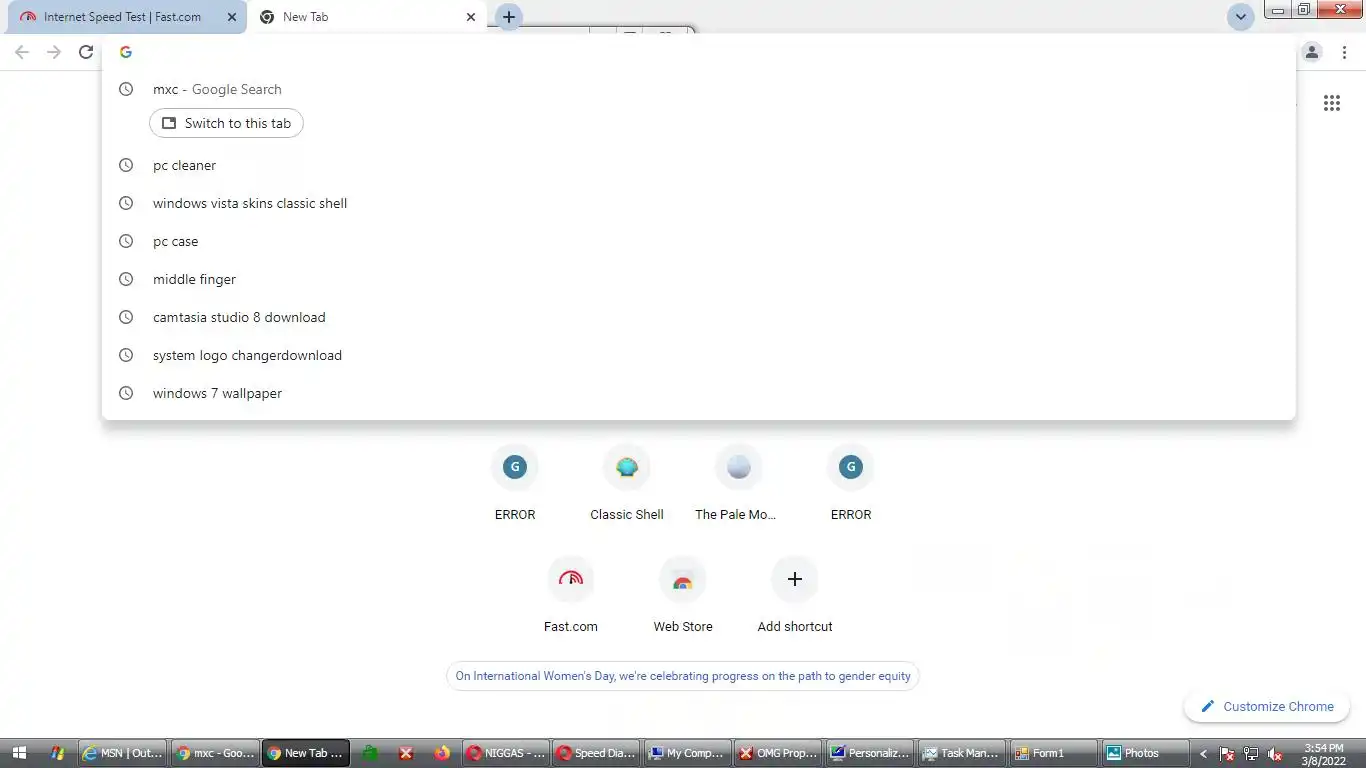Image resolution: width=1366 pixels, height=768 pixels.
Task: Open The Pale Moon shortcut tile
Action: (739, 483)
